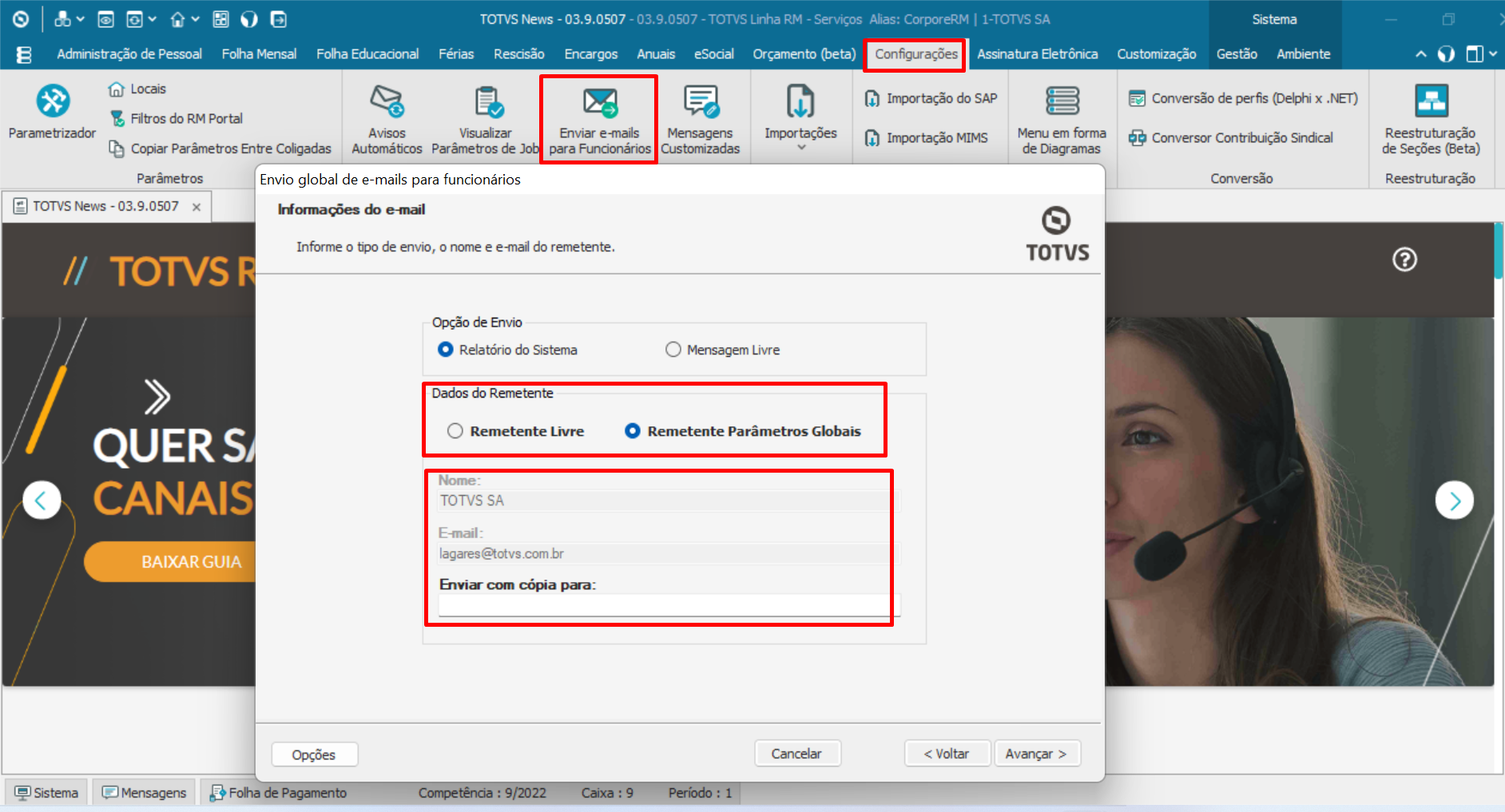Open the Anuais menu
This screenshot has width=1505, height=812.
[656, 54]
